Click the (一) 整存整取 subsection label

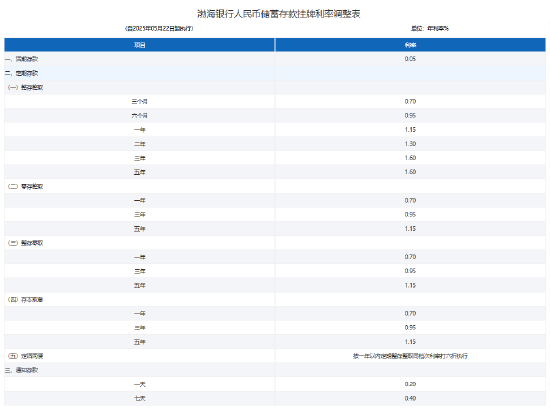[x=25, y=87]
